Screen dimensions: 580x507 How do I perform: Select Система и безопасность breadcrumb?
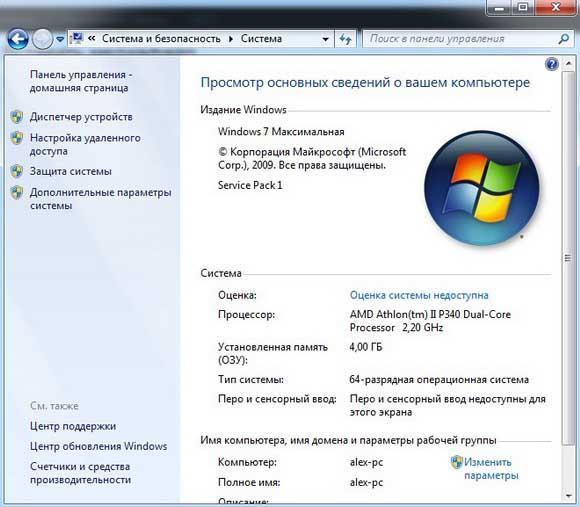click(x=161, y=38)
